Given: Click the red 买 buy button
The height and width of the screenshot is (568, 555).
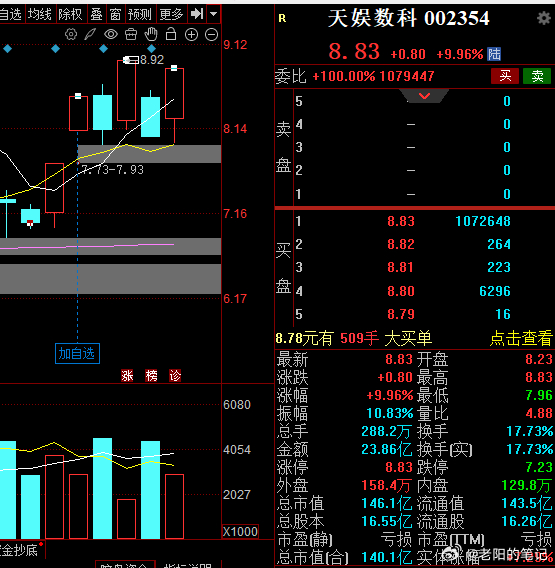Looking at the screenshot, I should 505,76.
